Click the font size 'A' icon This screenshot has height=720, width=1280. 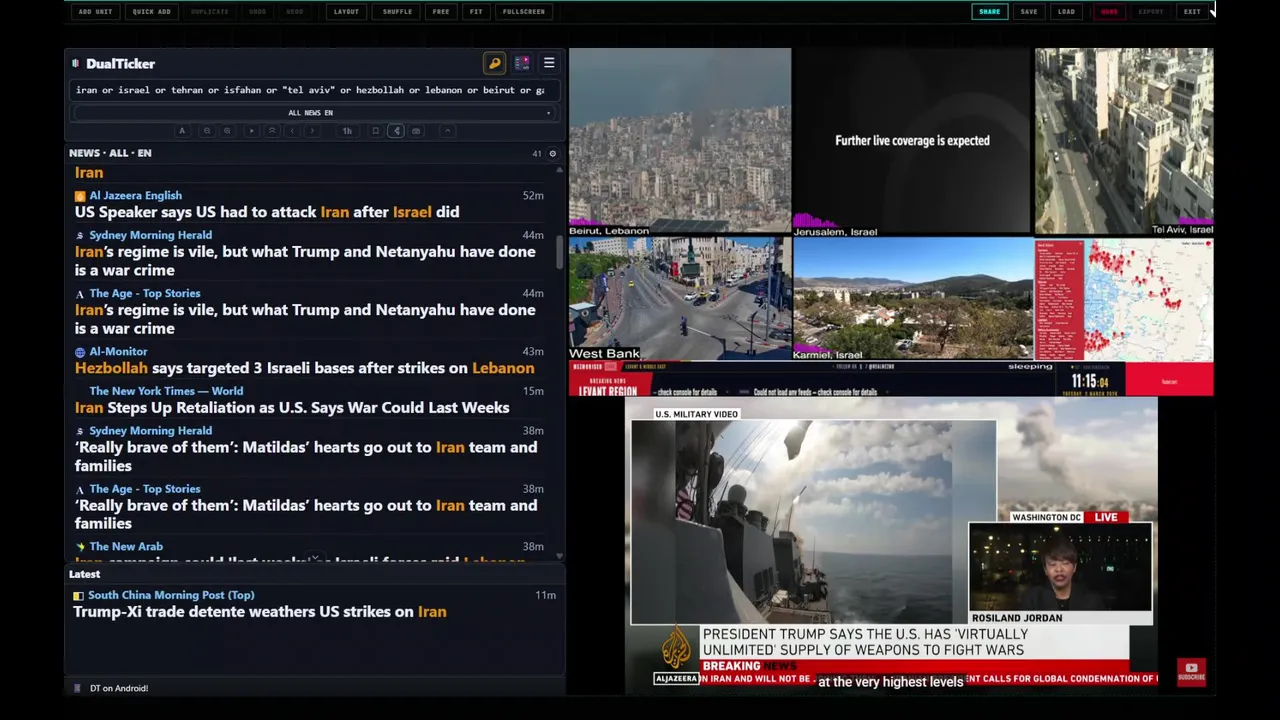[x=182, y=131]
